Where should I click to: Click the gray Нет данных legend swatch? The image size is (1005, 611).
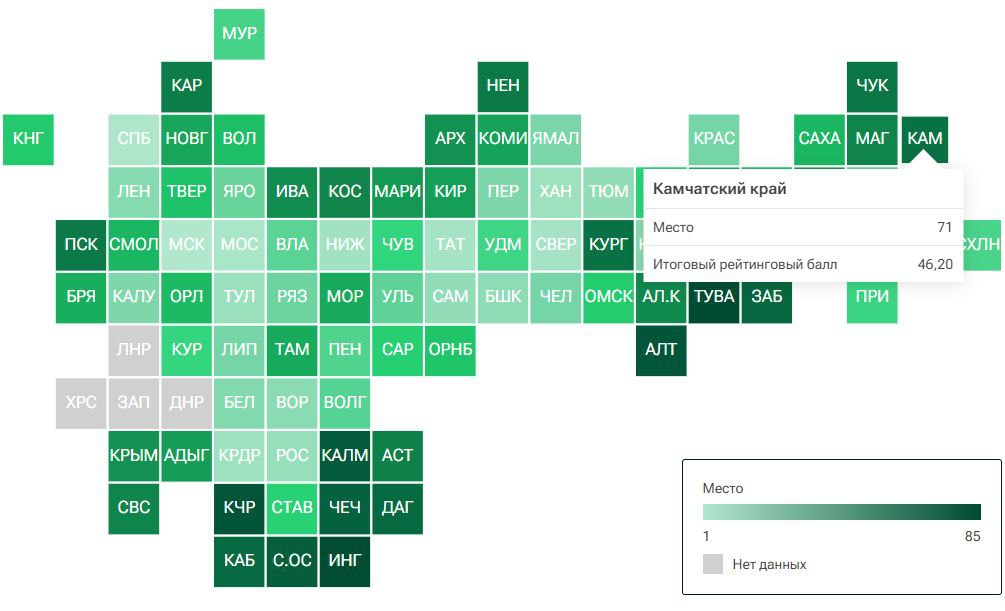[712, 564]
